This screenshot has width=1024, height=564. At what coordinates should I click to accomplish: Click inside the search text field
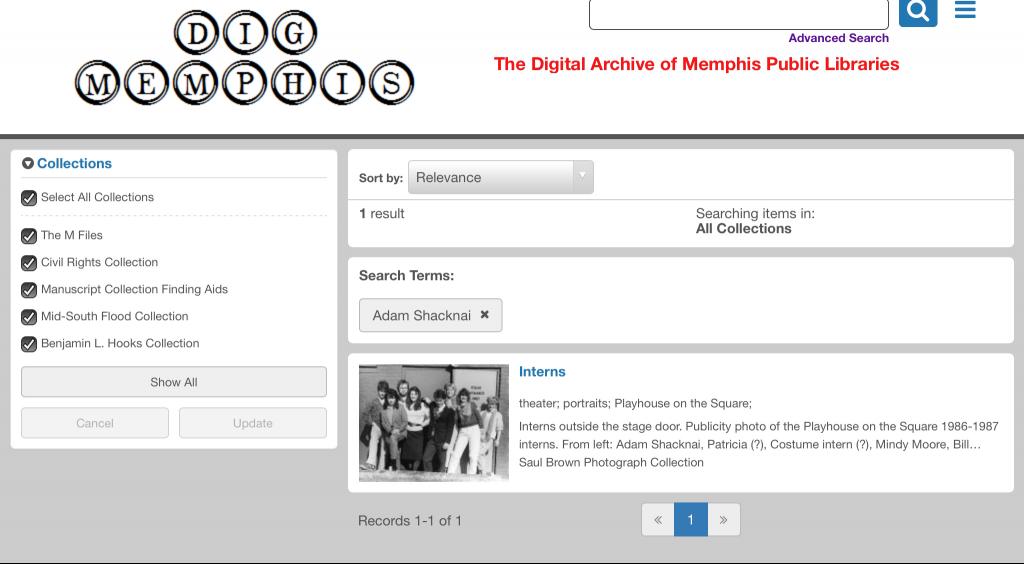point(738,14)
